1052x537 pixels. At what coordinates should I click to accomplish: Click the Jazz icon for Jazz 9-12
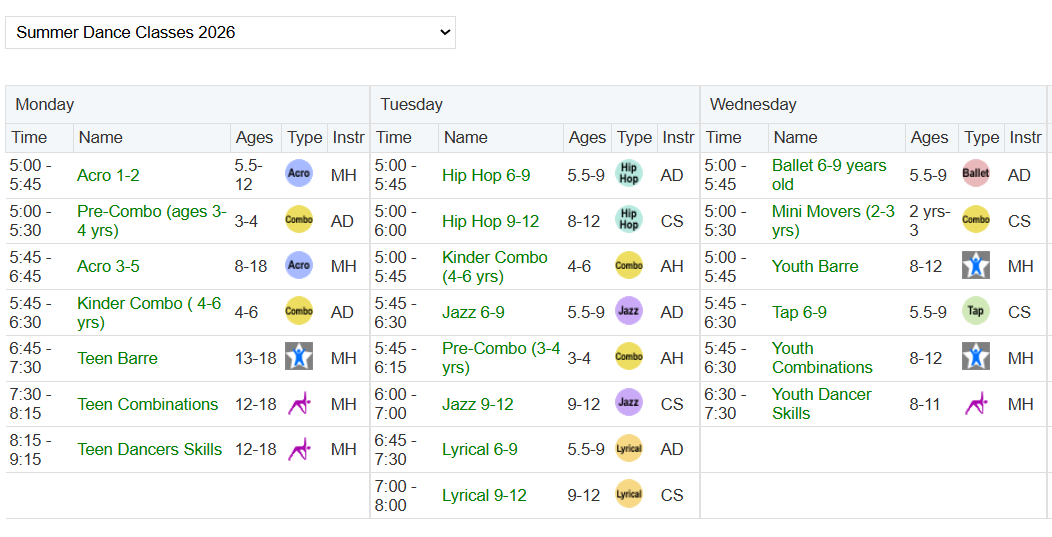point(629,403)
